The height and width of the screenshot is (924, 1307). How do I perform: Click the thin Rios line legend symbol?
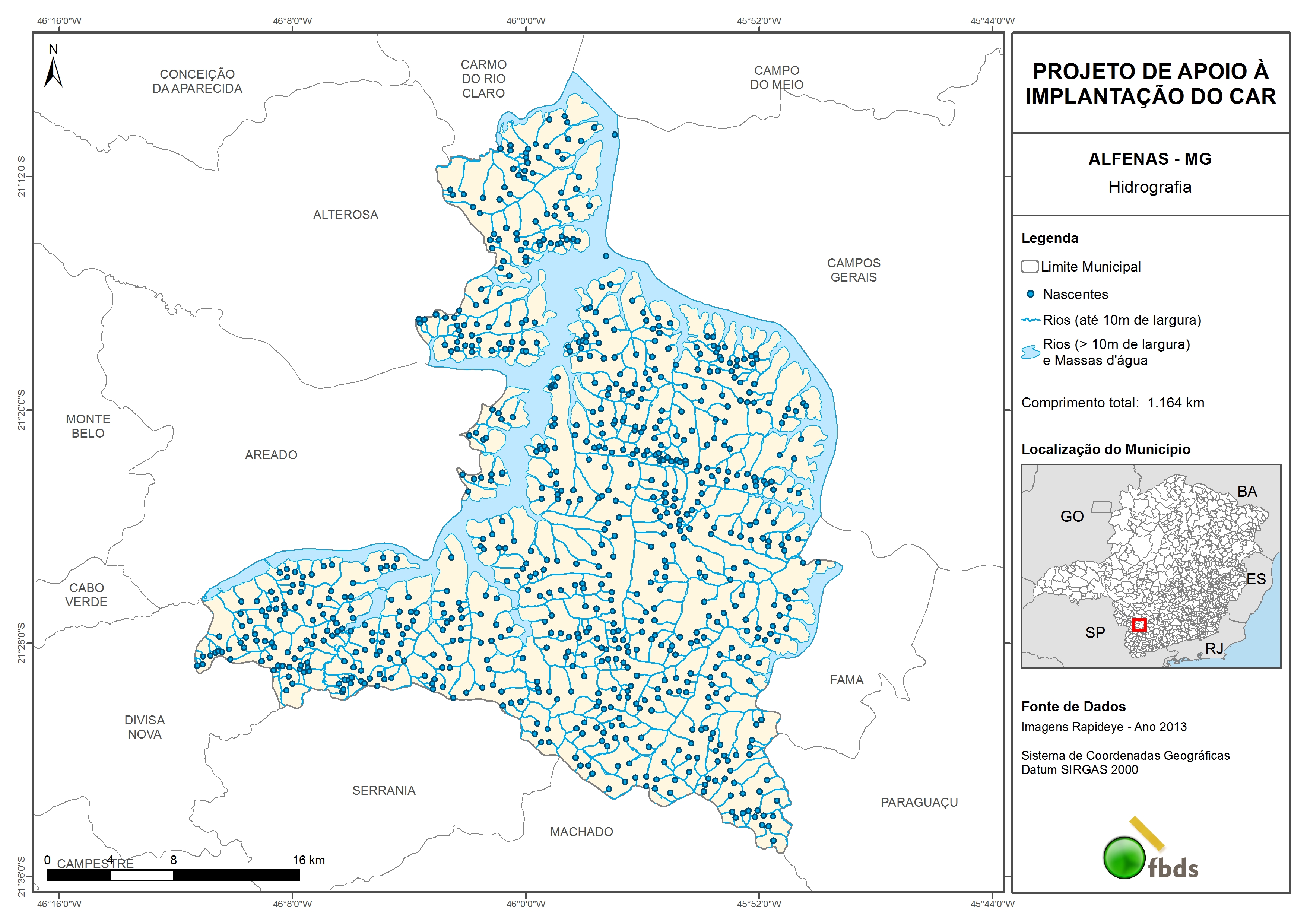tap(1030, 321)
